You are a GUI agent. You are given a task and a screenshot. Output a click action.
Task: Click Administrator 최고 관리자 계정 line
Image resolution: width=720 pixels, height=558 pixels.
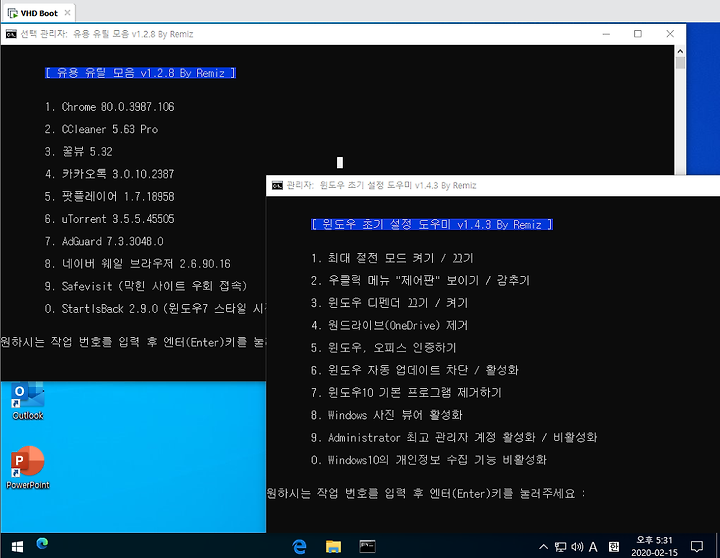(x=454, y=438)
